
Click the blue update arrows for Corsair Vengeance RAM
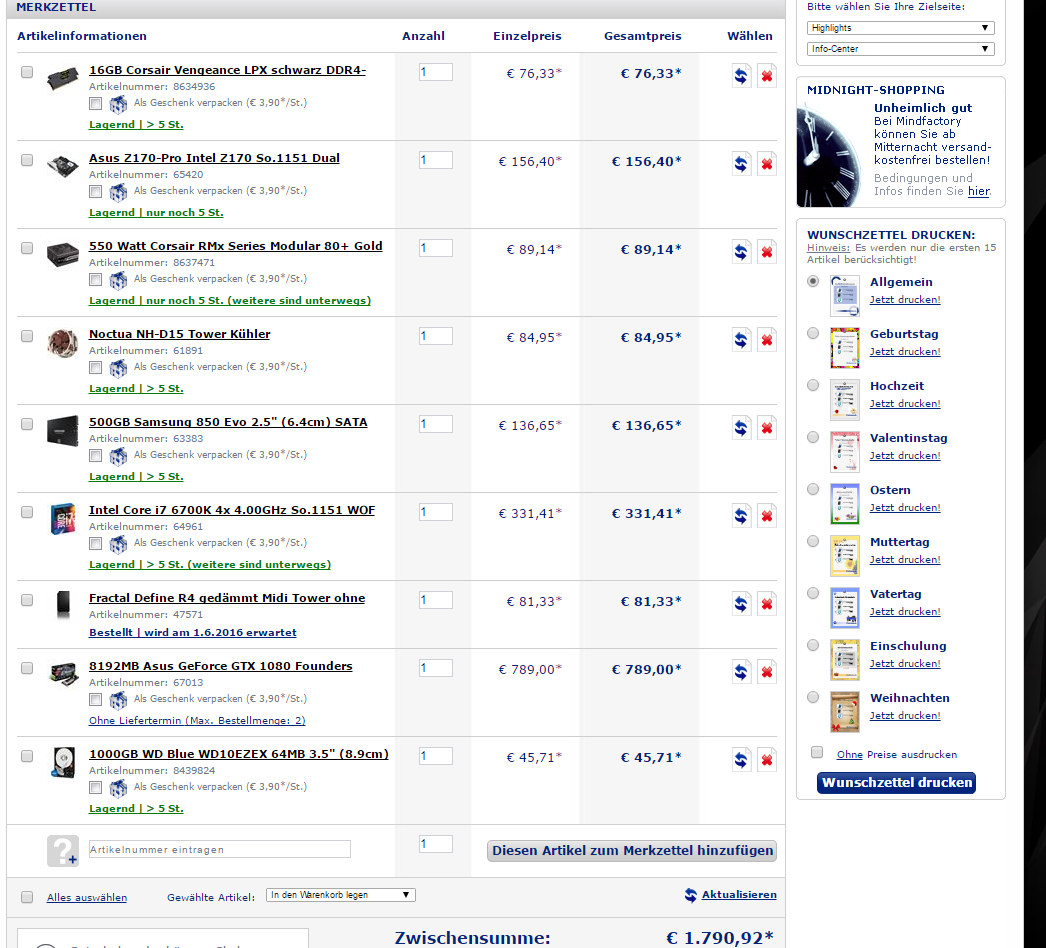tap(741, 76)
